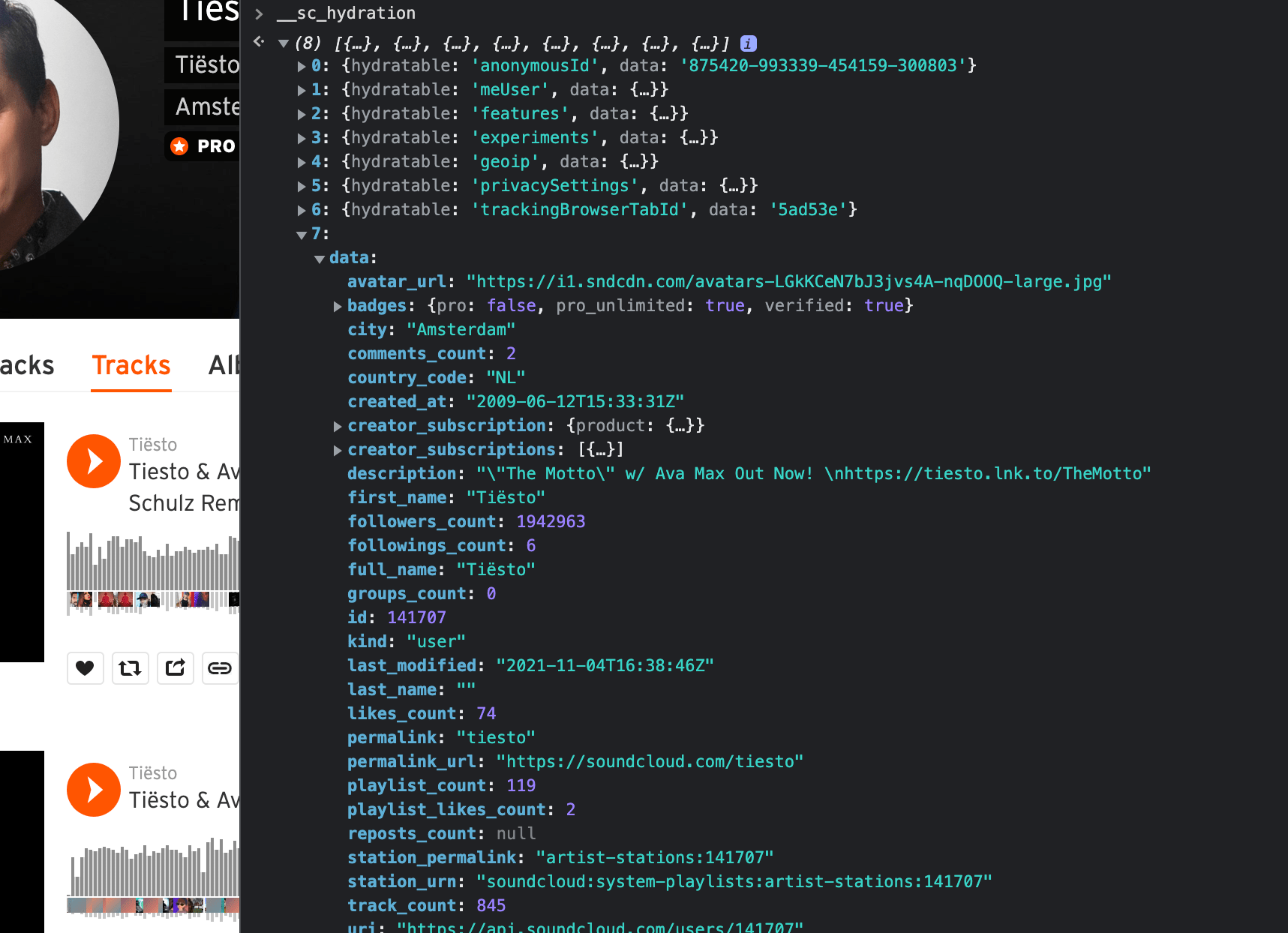Collapse console entry number 7

point(300,234)
